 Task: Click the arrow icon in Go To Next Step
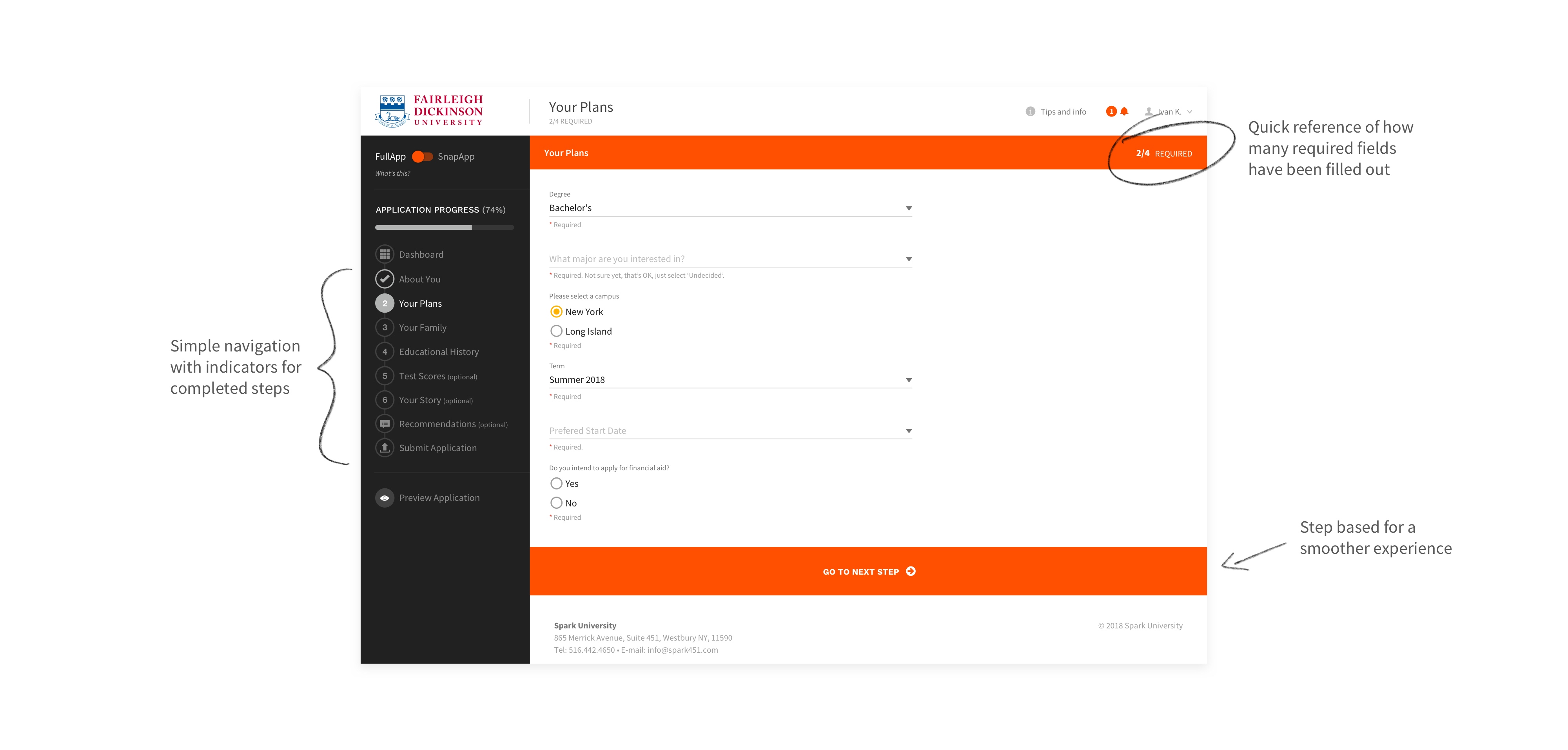[x=911, y=572]
